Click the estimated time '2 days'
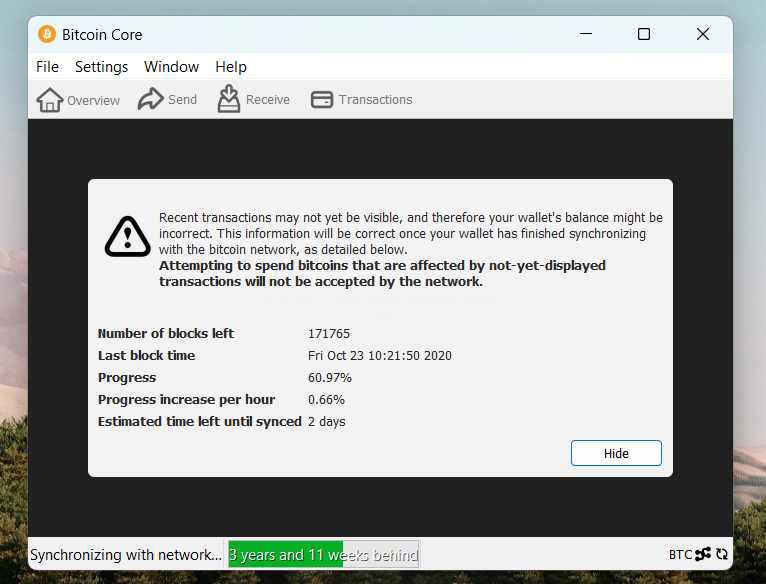 (x=326, y=421)
